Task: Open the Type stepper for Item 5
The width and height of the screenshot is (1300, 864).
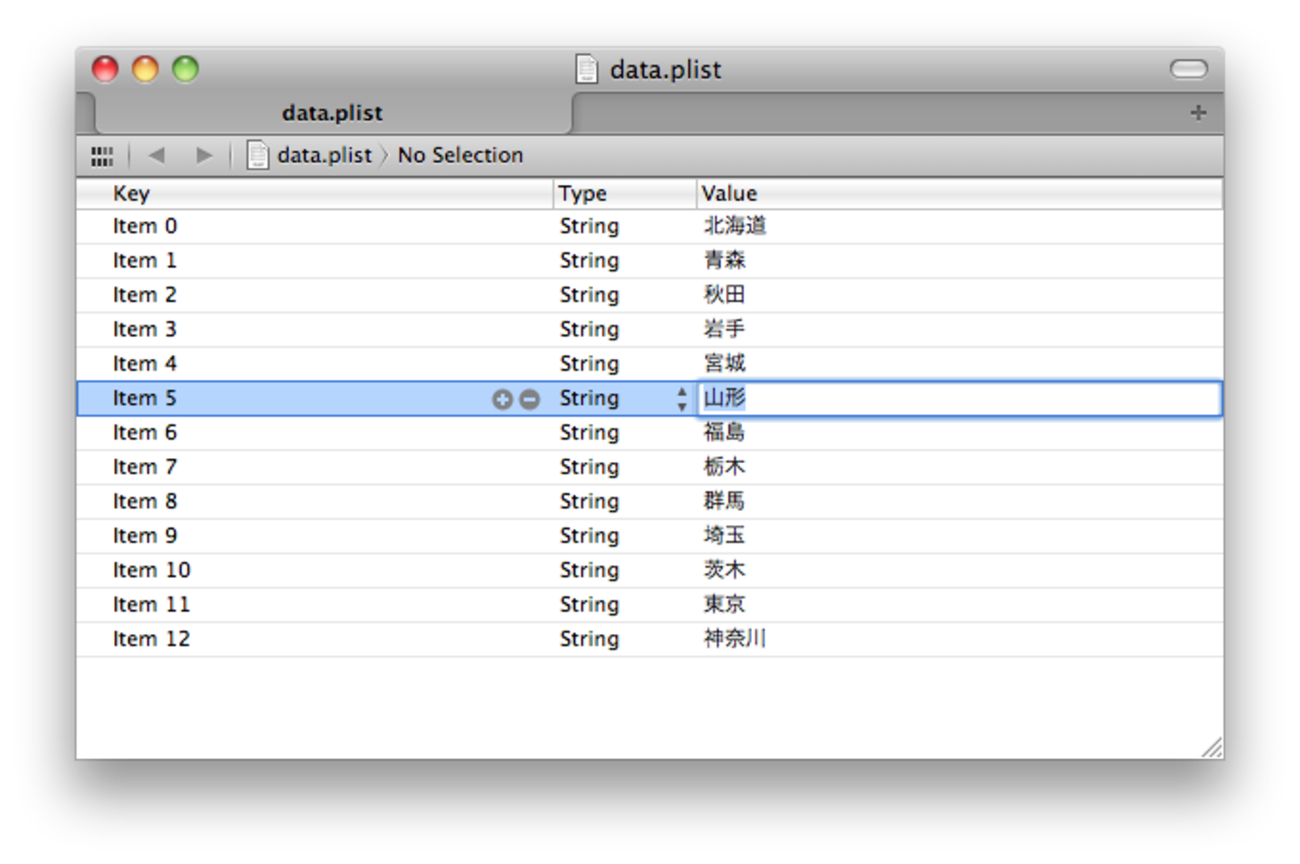Action: (x=682, y=399)
